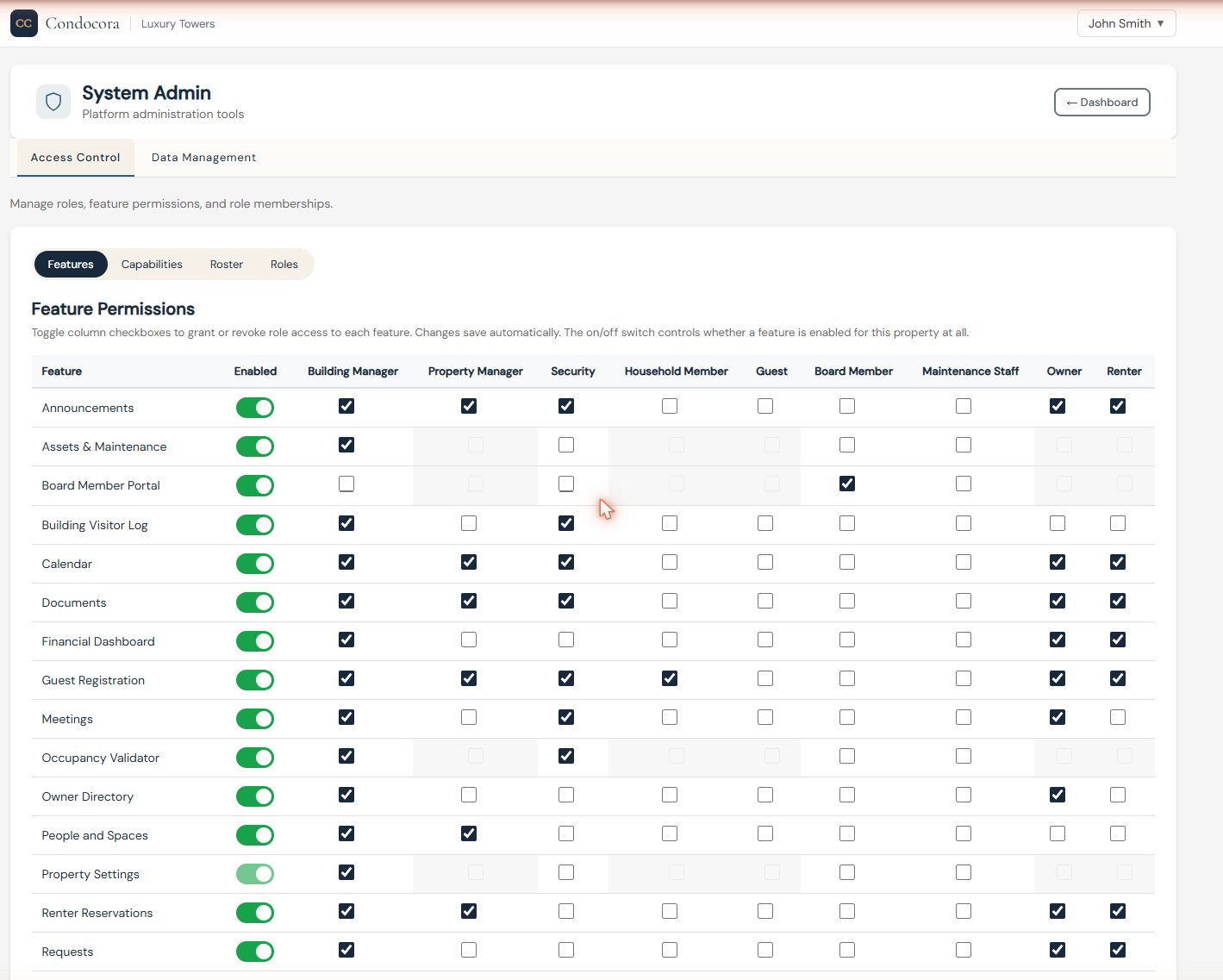Viewport: 1223px width, 980px height.
Task: Click the Feature Permissions heading
Action: [113, 309]
